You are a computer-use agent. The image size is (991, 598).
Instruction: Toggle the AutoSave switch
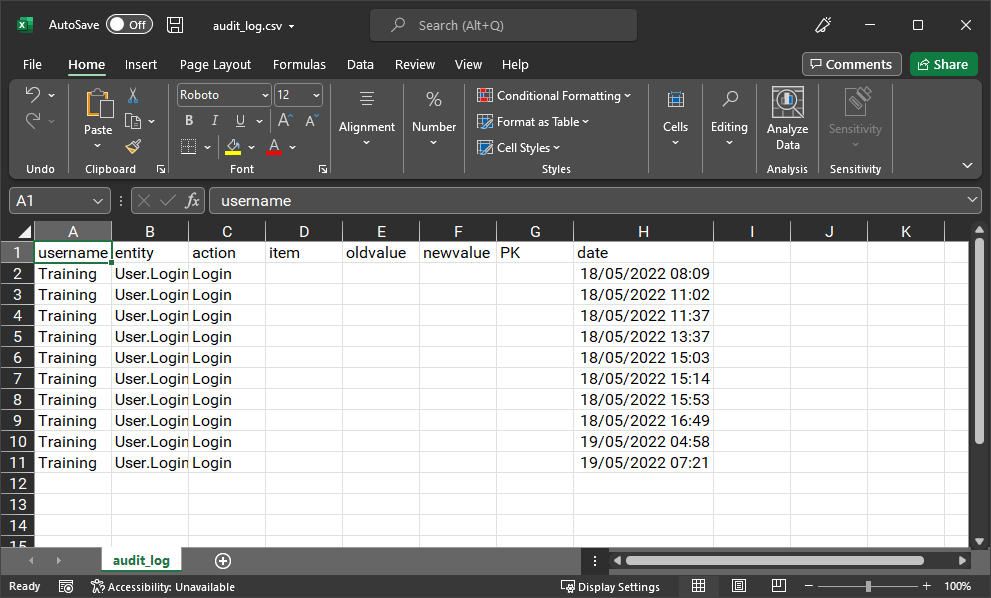click(130, 25)
